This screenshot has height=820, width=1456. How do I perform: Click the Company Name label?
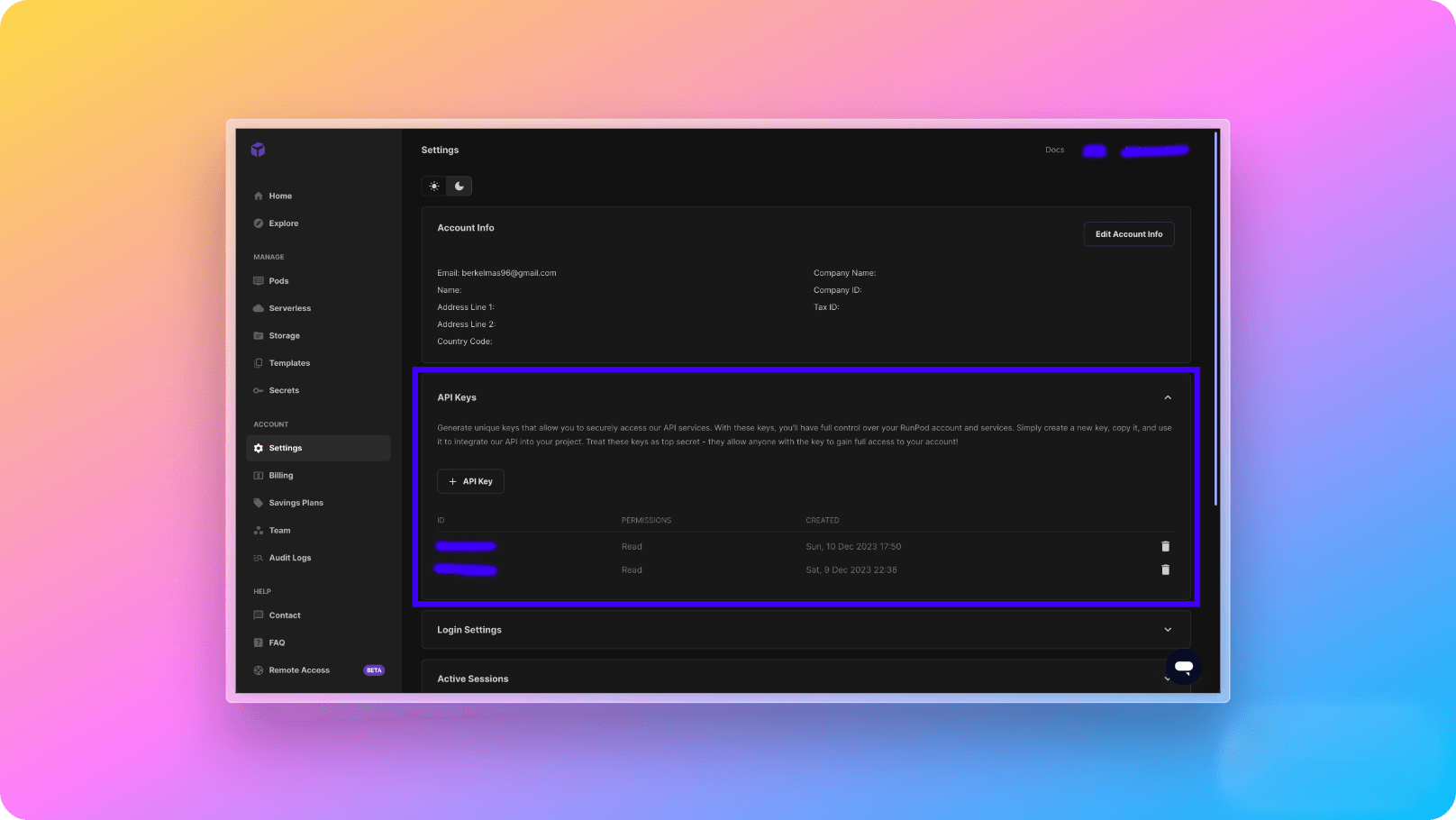click(844, 273)
